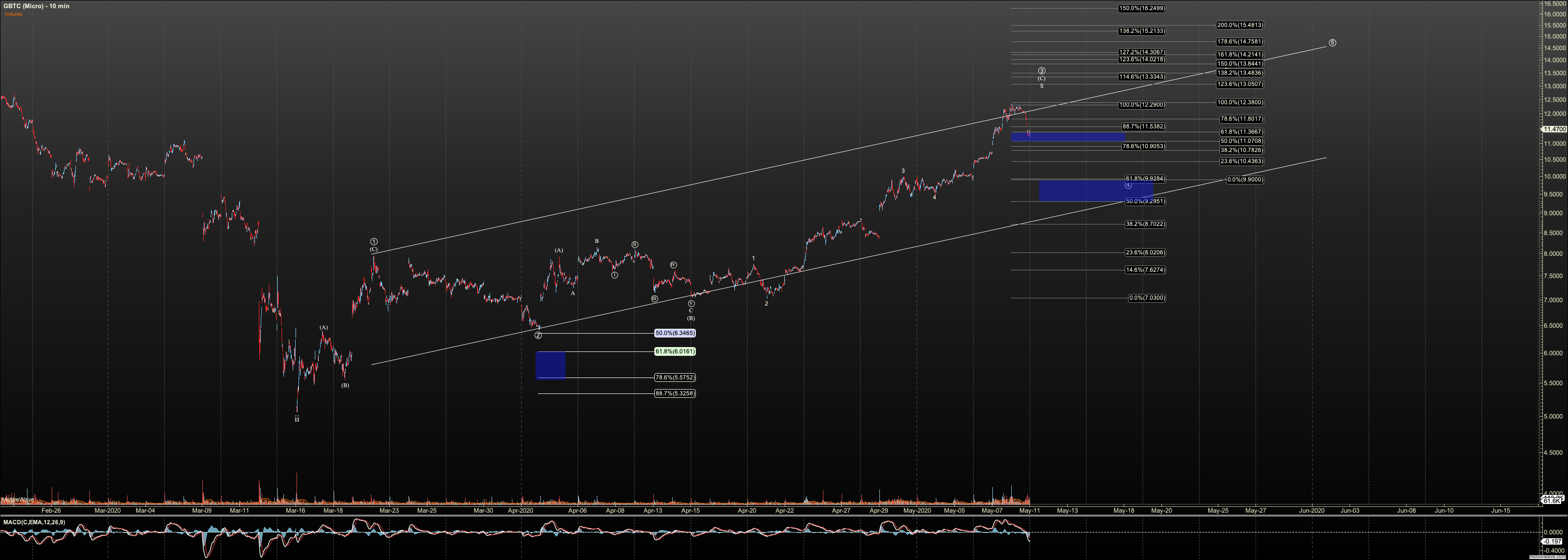Click the Mar-16 date on time axis
The image size is (1568, 560).
tap(295, 511)
